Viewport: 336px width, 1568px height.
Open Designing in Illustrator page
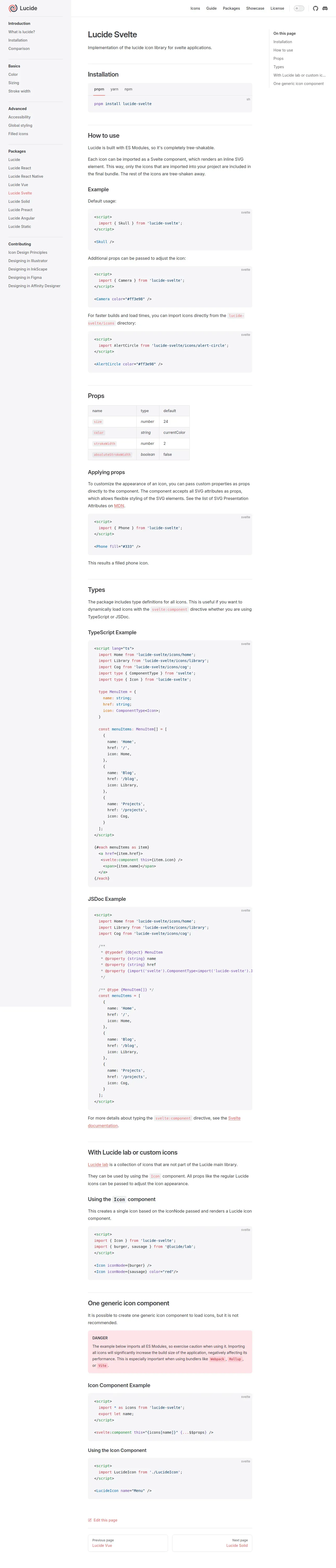[27, 261]
